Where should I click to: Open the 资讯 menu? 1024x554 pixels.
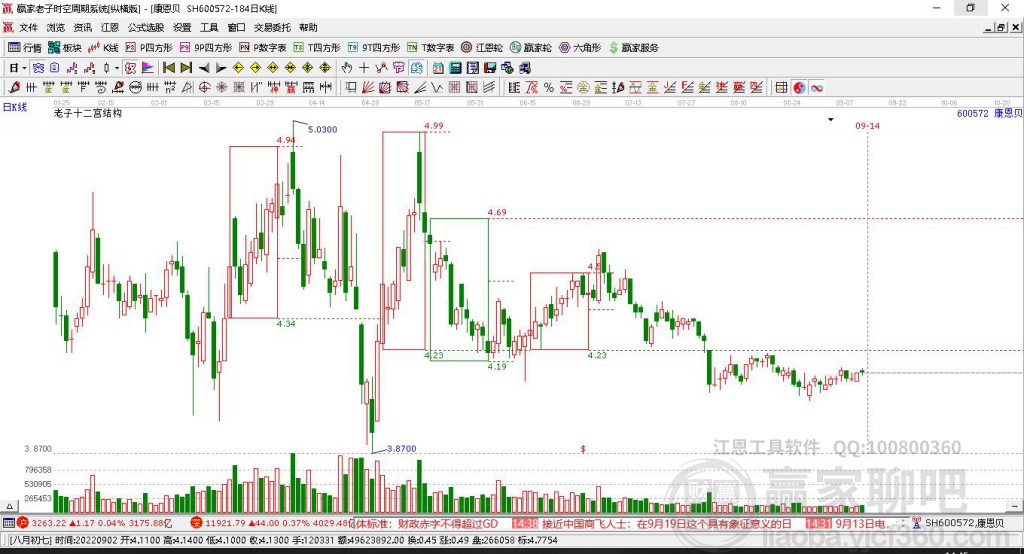click(x=83, y=27)
